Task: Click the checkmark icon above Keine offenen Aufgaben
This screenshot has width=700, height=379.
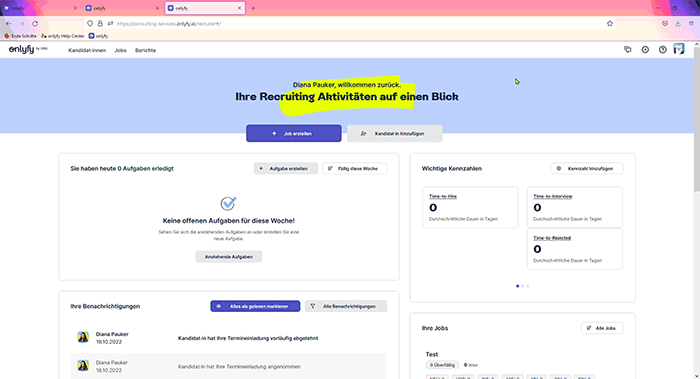Action: (x=229, y=204)
